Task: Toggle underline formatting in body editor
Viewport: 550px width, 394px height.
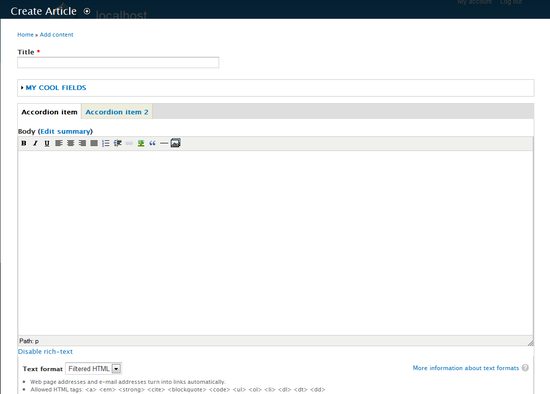Action: (x=47, y=143)
